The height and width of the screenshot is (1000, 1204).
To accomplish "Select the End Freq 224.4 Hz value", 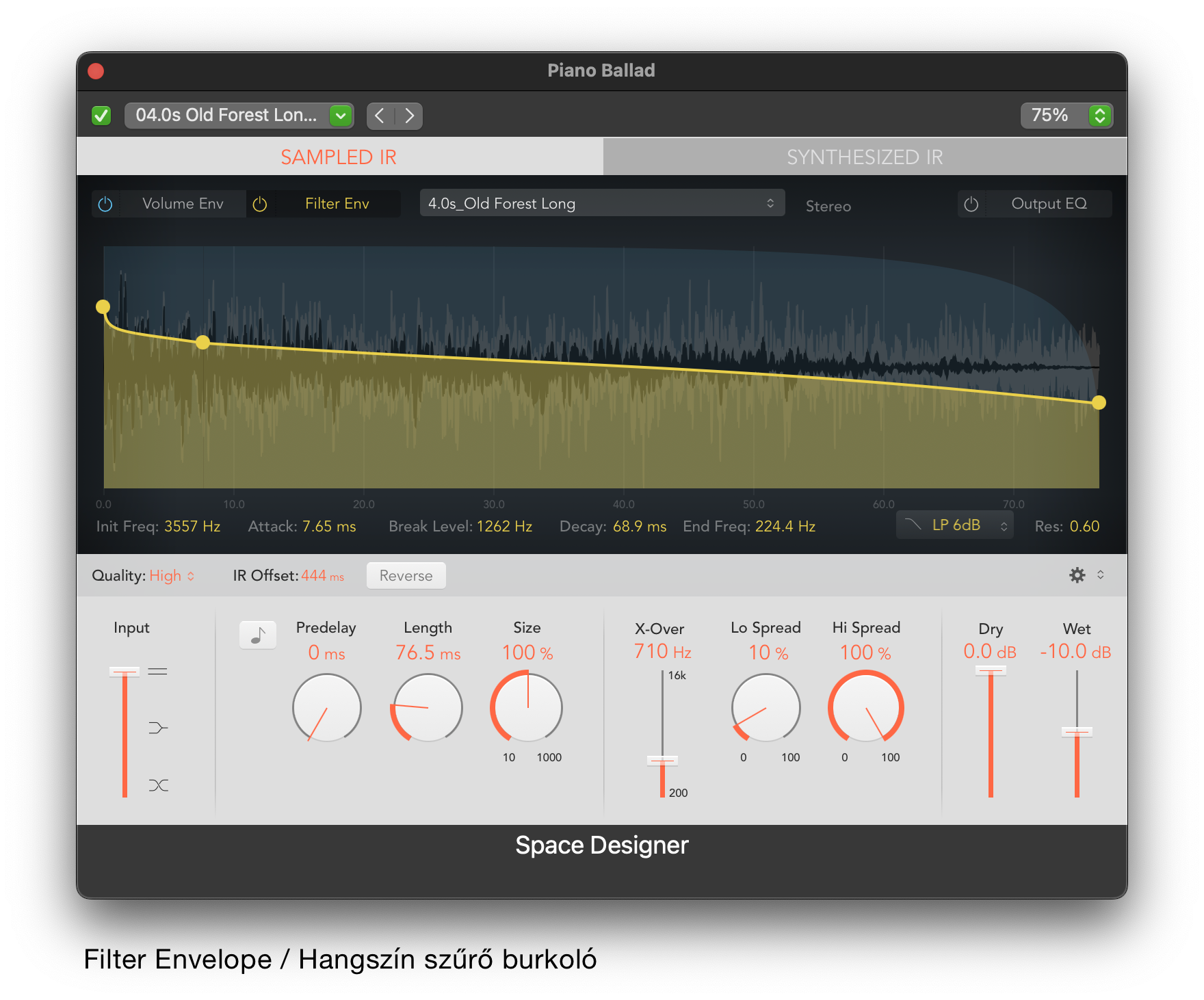I will coord(785,526).
